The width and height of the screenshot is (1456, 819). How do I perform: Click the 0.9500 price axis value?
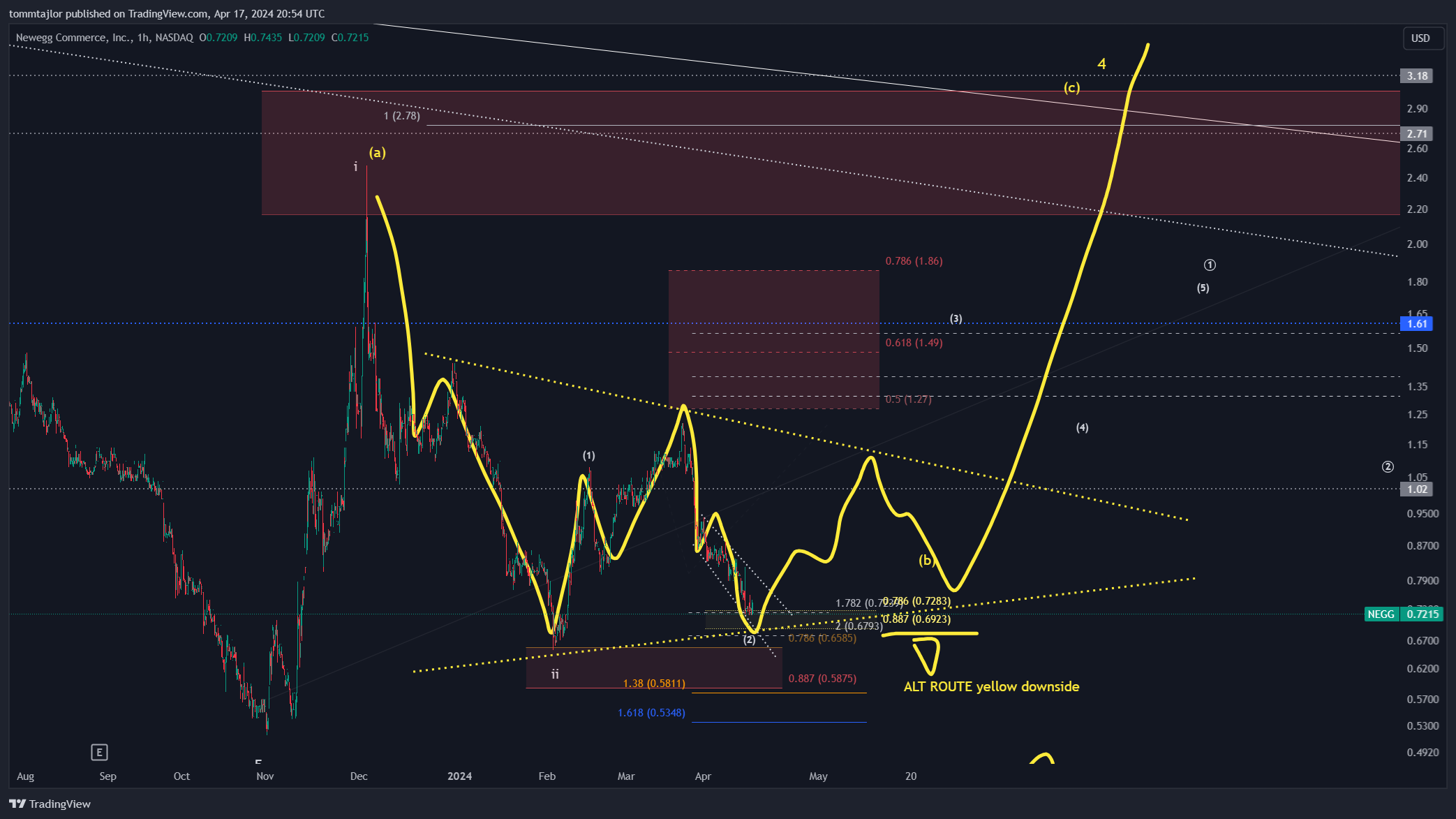click(1422, 513)
